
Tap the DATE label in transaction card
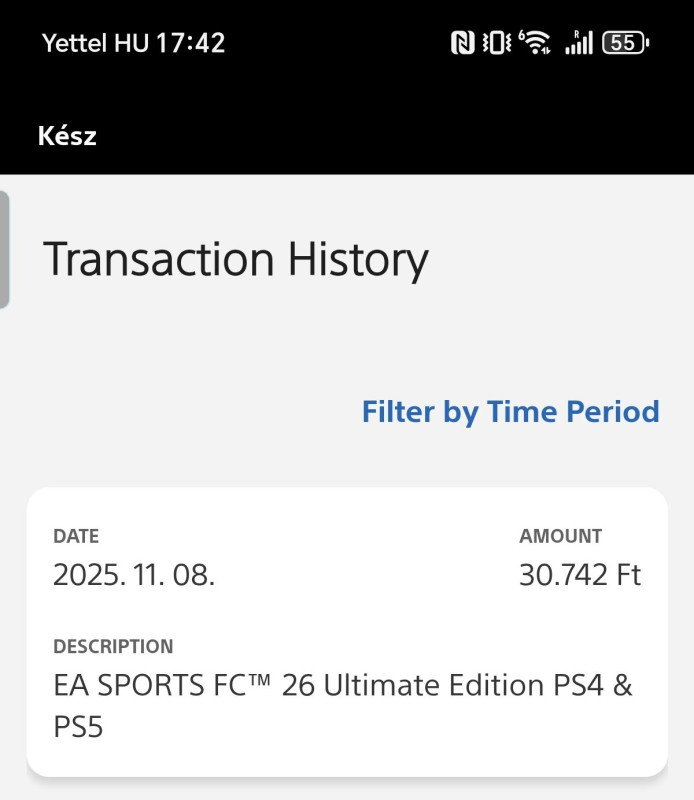pos(76,537)
